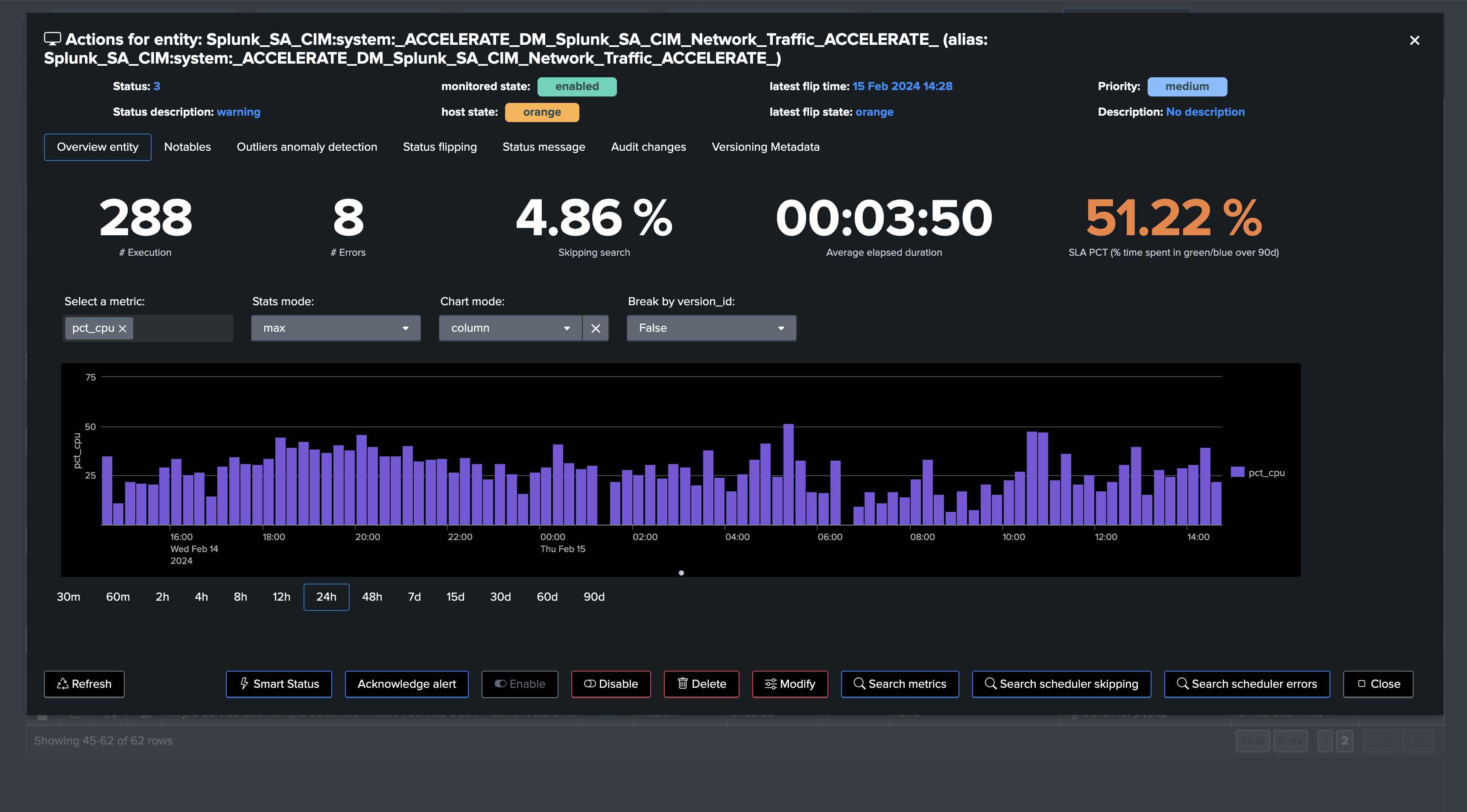The image size is (1467, 812).
Task: Clear chart mode with X icon
Action: click(x=596, y=329)
